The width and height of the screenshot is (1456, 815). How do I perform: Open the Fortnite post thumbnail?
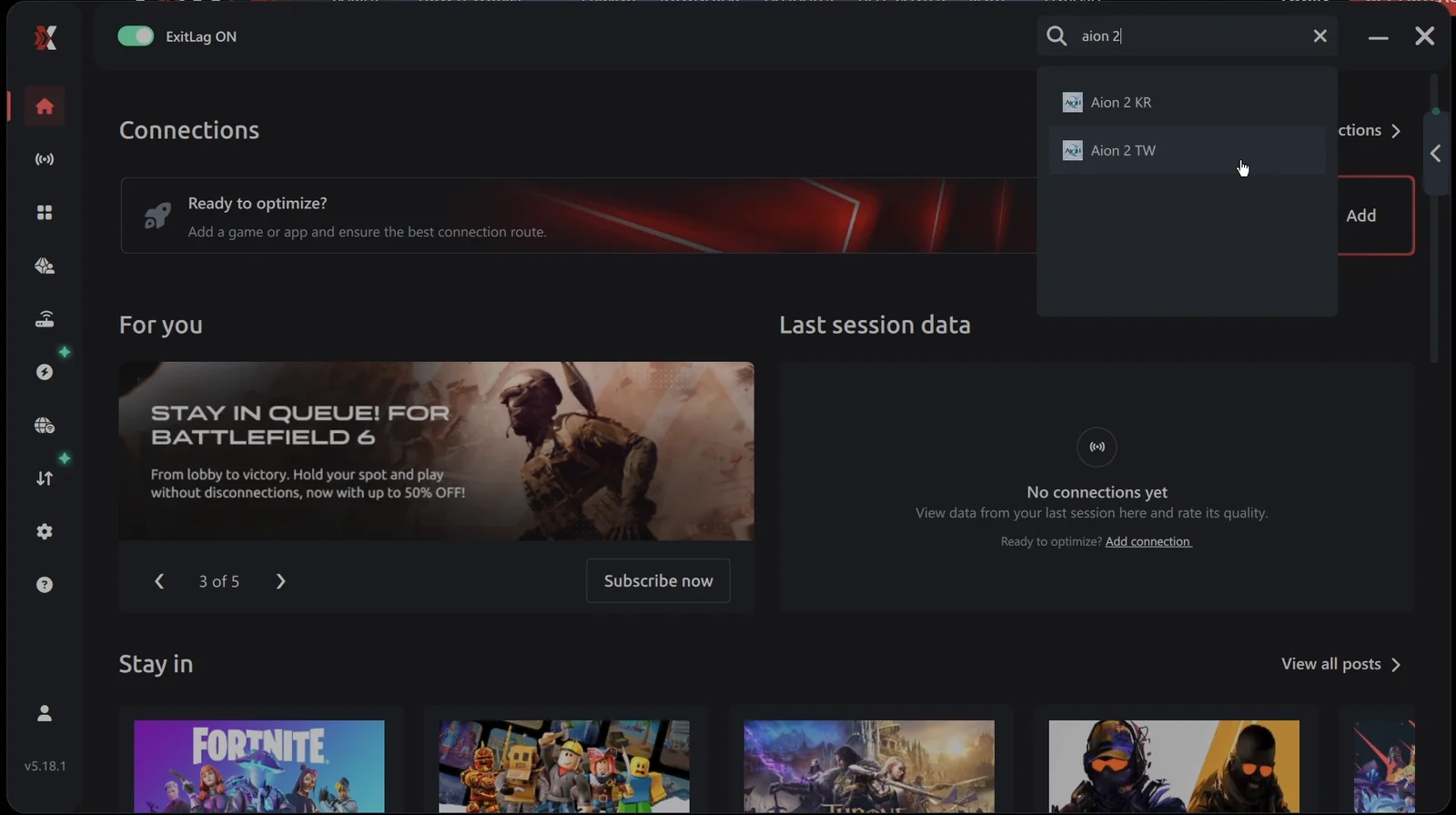259,766
